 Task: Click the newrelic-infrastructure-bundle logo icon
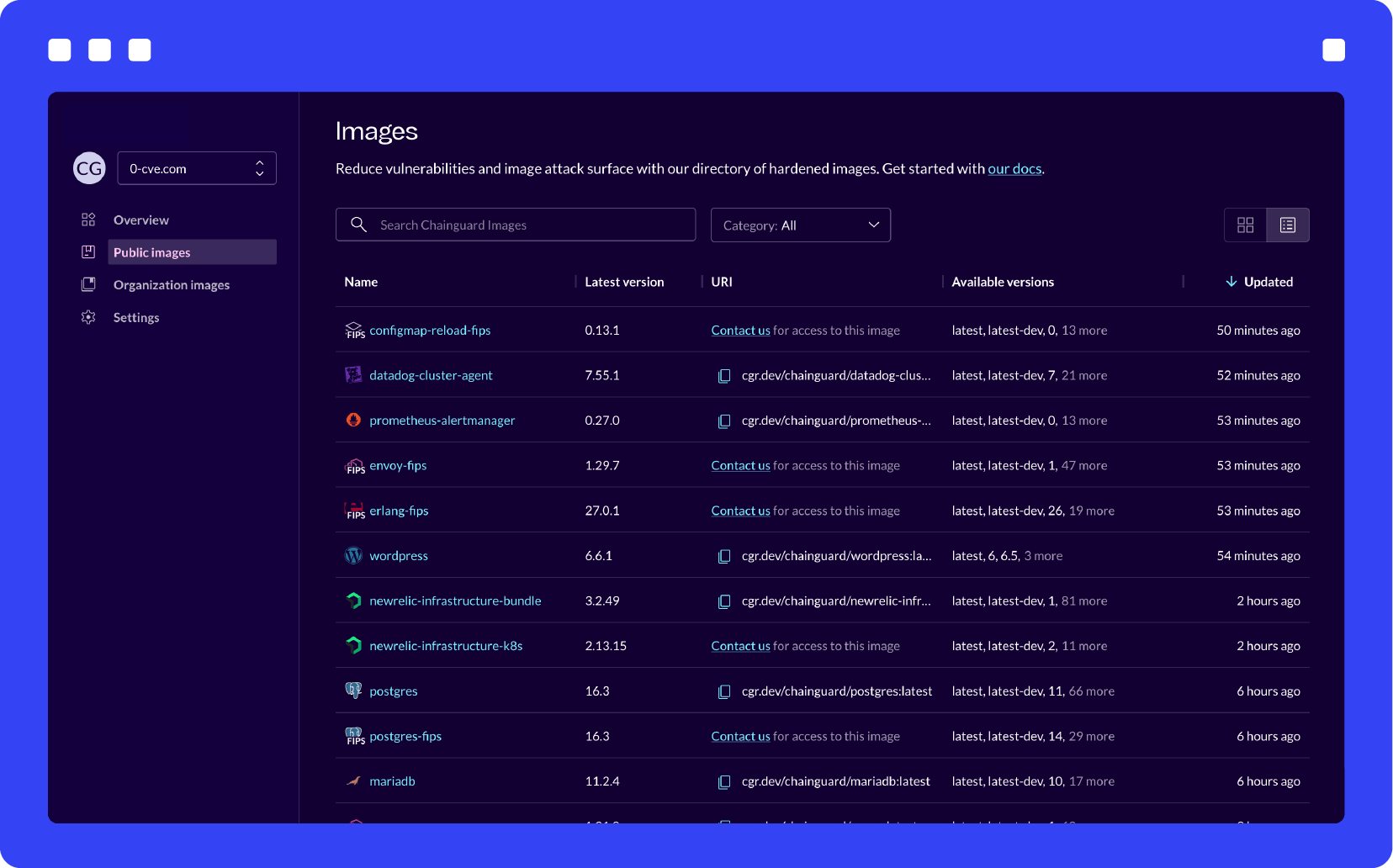353,601
